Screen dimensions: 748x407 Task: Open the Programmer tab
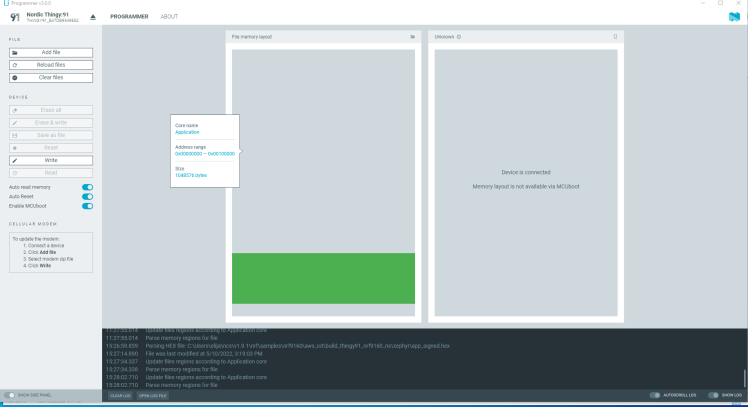click(129, 17)
